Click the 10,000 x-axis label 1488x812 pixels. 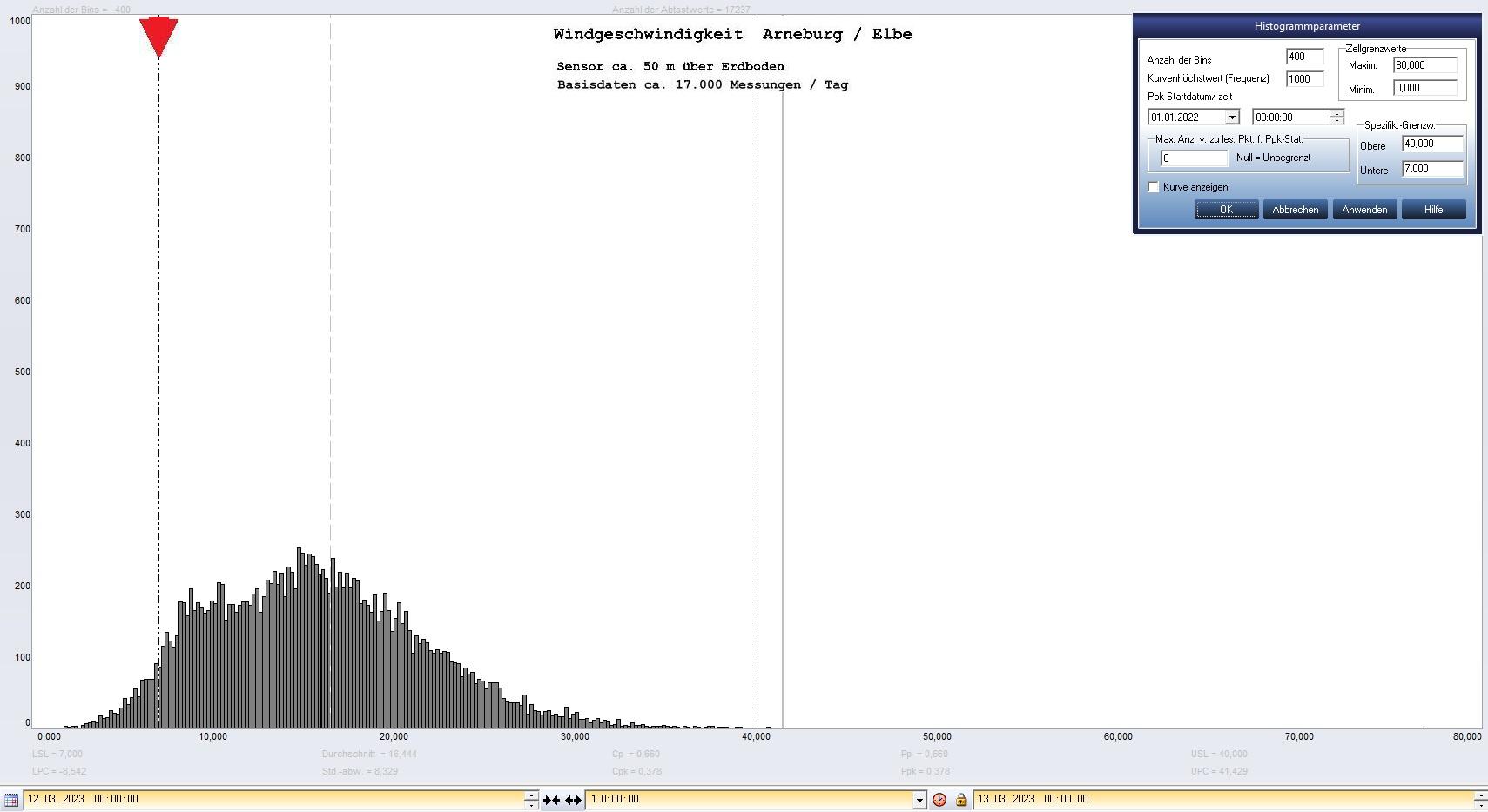(x=212, y=737)
